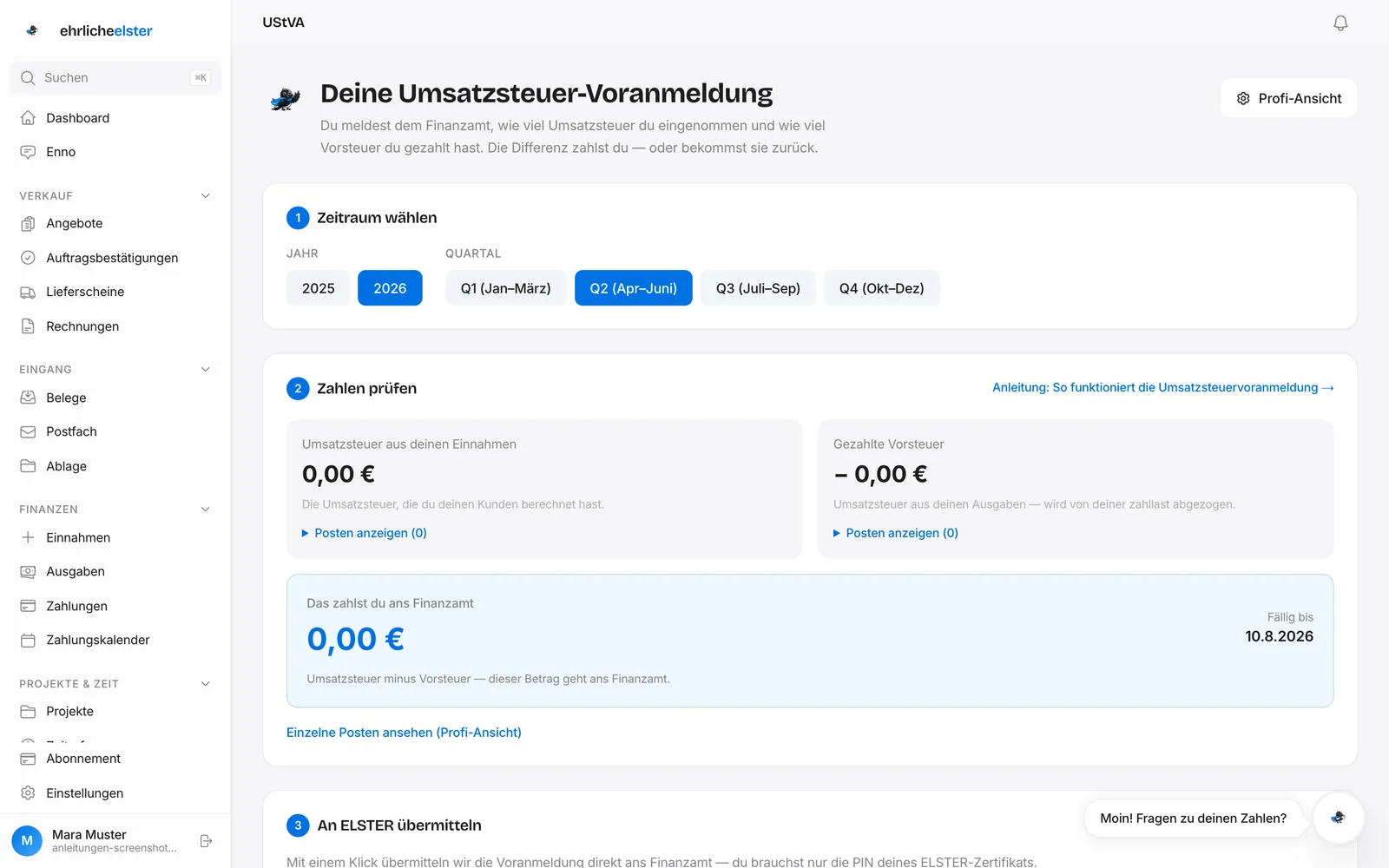Click the ehrlicheelster brand name
The image size is (1389, 868).
(x=106, y=30)
